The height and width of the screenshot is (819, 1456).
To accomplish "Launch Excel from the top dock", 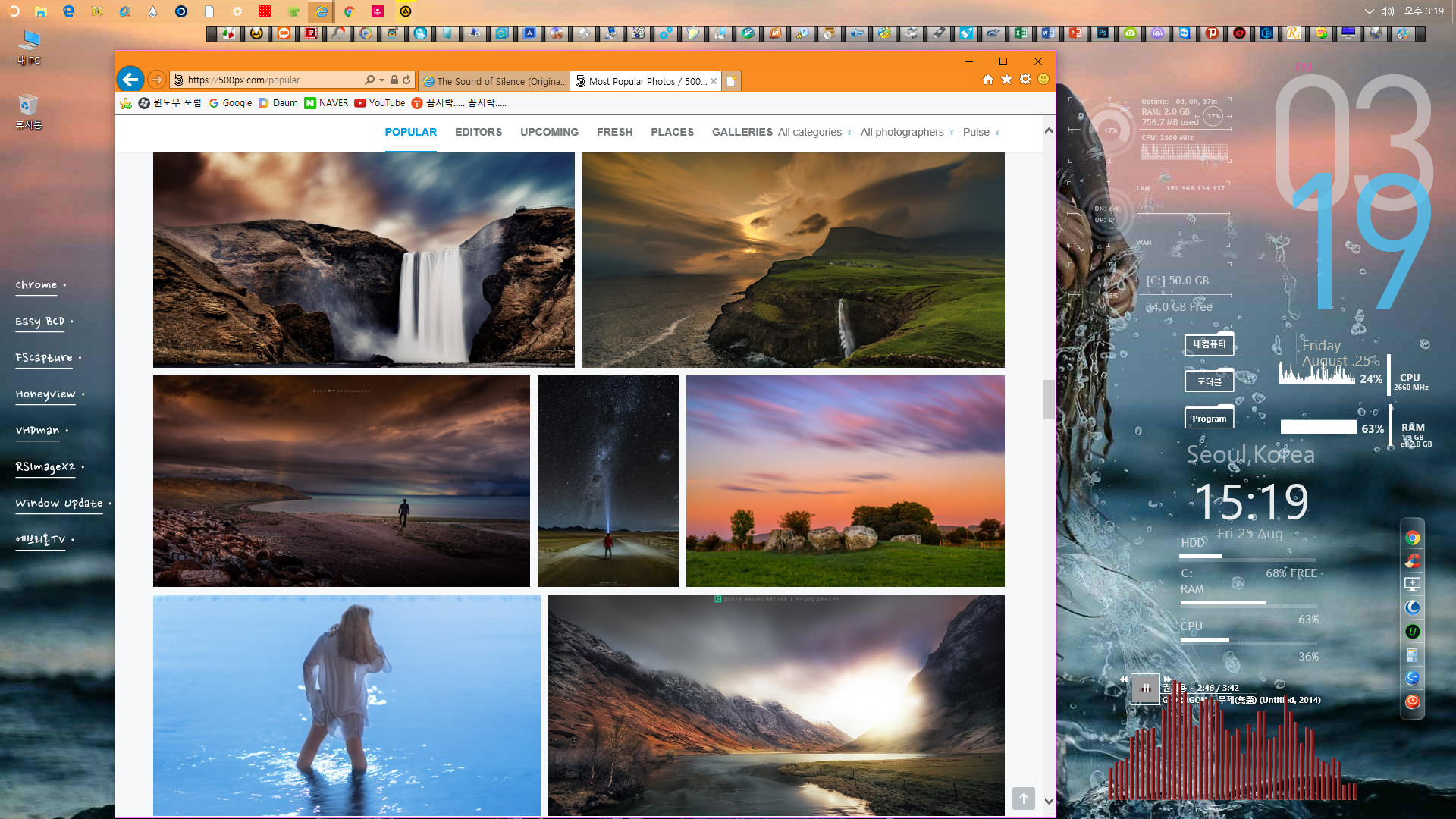I will coord(1021,33).
